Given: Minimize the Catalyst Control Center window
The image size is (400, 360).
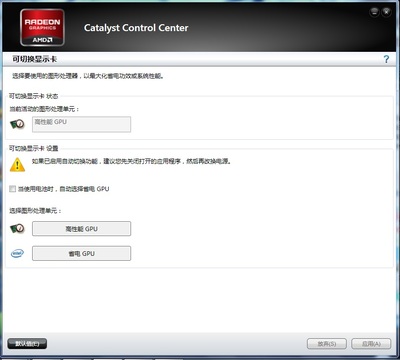Looking at the screenshot, I should pos(374,12).
